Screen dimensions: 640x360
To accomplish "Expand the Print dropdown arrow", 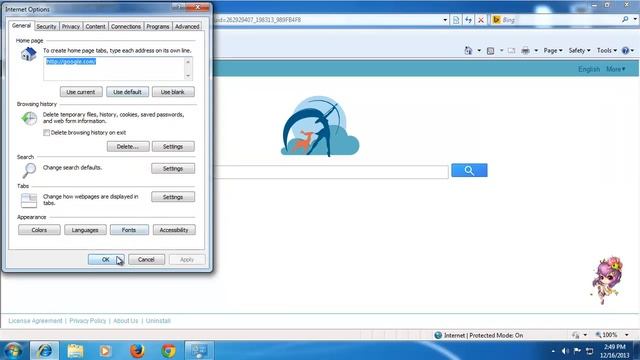I will click(x=536, y=51).
